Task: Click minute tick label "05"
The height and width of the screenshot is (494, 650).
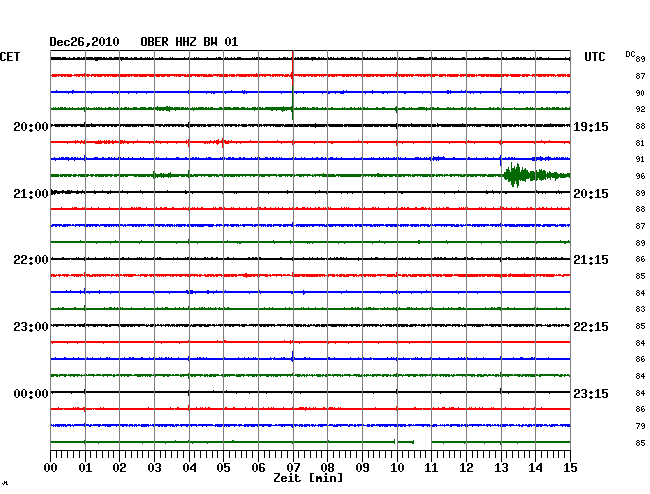Action: [223, 468]
